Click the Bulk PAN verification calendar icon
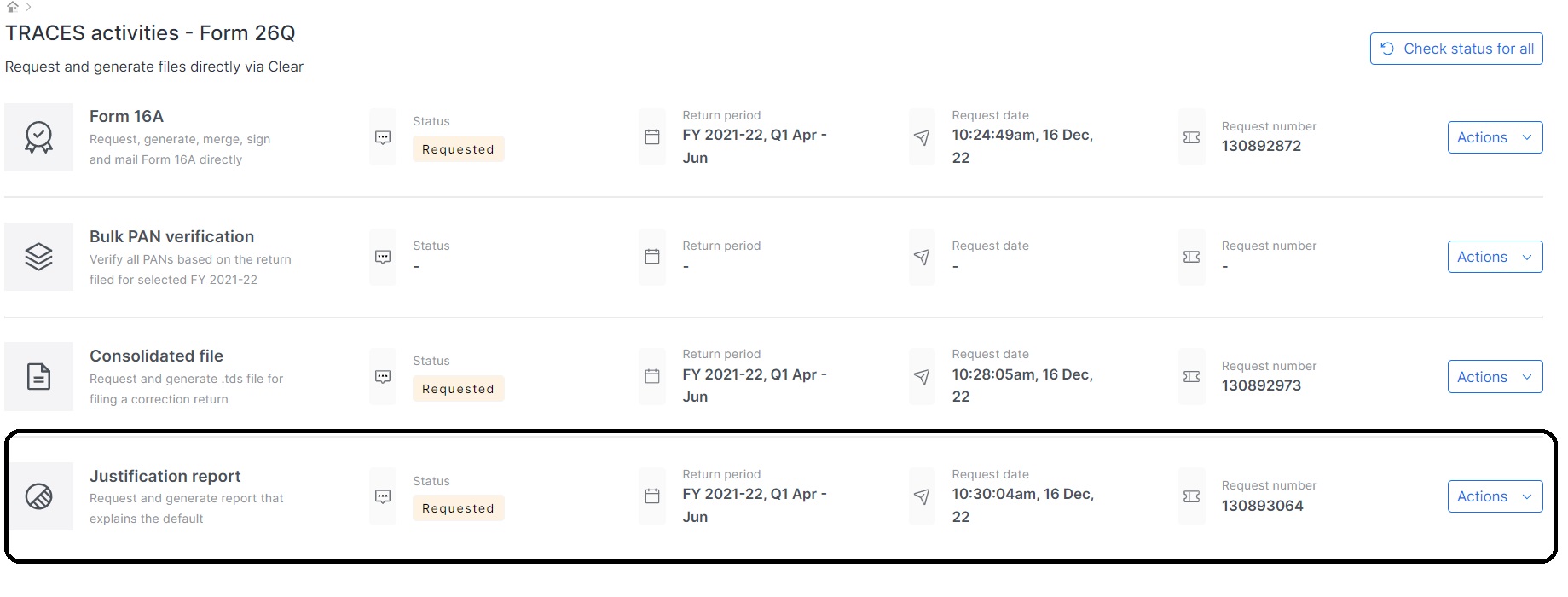The height and width of the screenshot is (597, 1568). tap(652, 257)
